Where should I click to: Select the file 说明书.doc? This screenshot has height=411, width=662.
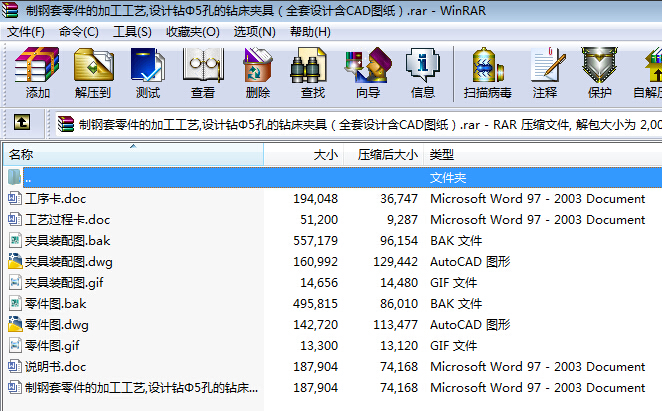[x=55, y=367]
